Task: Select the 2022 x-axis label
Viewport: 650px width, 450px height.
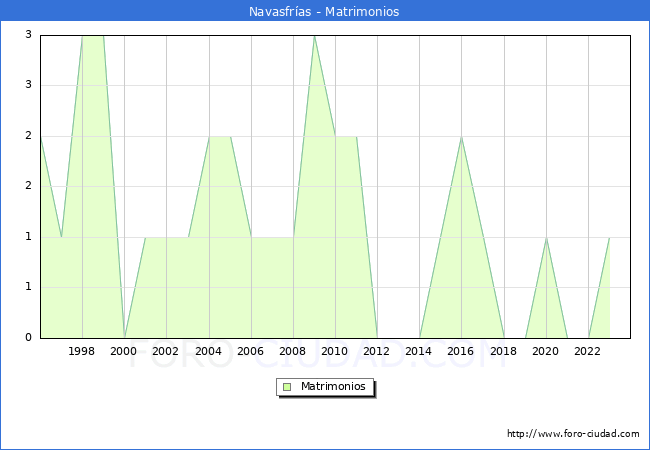Action: pos(587,351)
